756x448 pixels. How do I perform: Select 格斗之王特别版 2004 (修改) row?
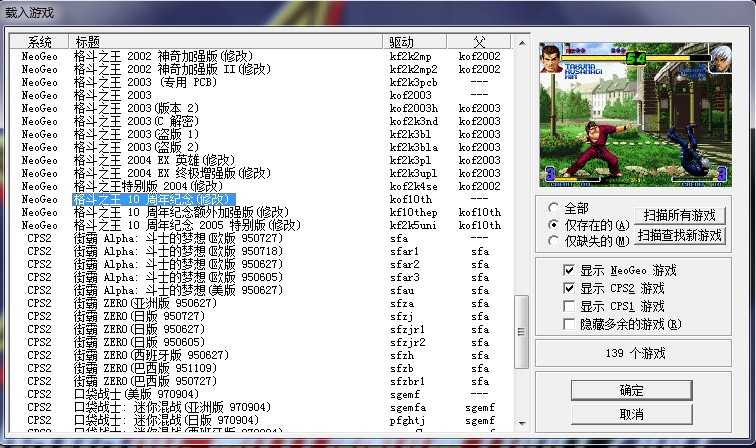click(260, 187)
